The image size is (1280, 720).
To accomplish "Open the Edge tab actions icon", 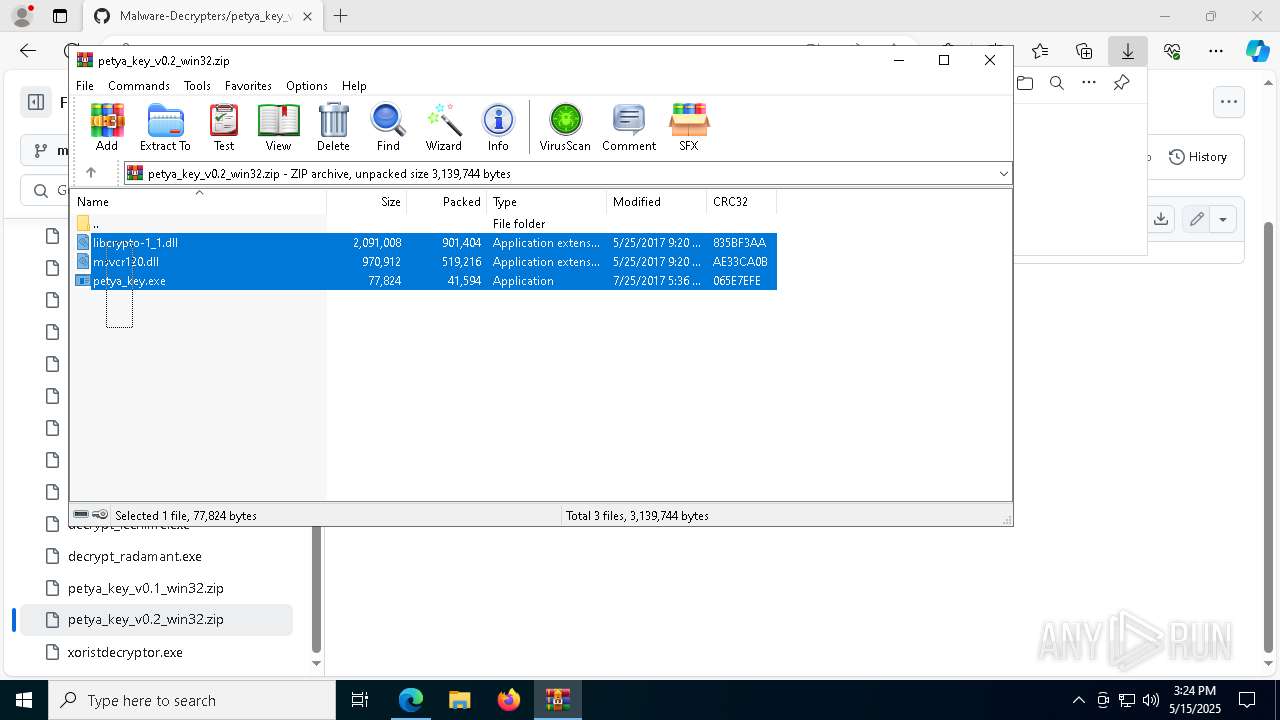I will coord(60,16).
